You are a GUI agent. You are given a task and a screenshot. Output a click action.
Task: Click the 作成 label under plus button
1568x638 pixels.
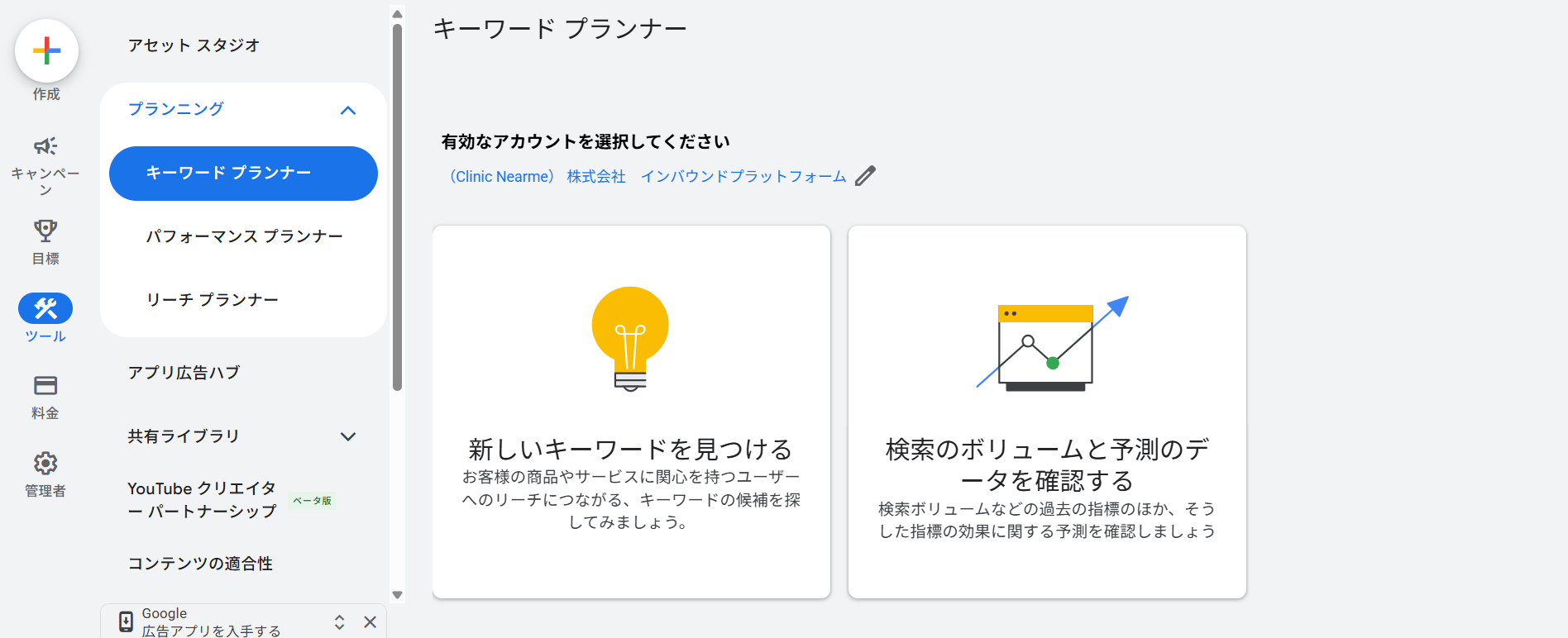pos(46,94)
